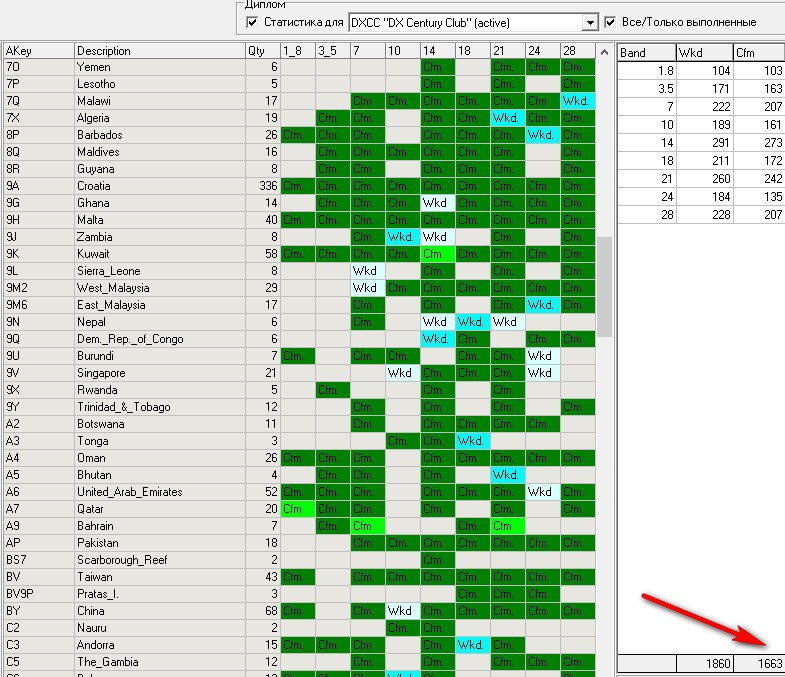Viewport: 785px width, 677px height.
Task: Toggle the "Все/Только выполненные" checkbox
Action: [611, 22]
